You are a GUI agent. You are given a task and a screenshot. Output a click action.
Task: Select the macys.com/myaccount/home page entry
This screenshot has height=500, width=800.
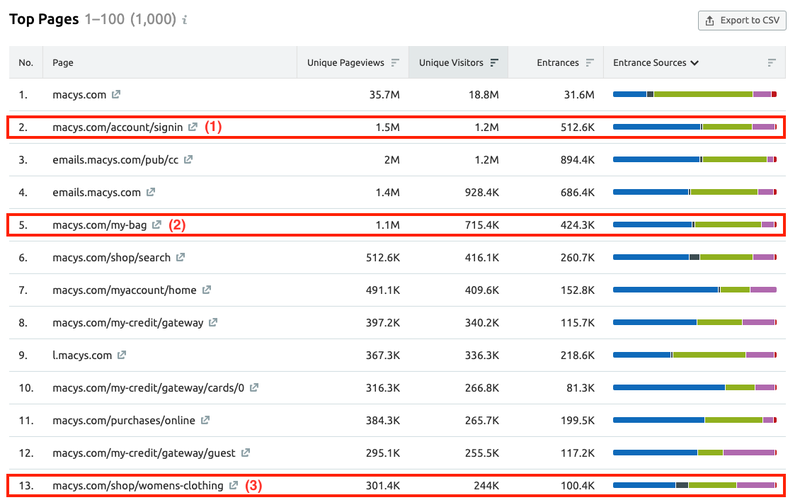pyautogui.click(x=124, y=290)
